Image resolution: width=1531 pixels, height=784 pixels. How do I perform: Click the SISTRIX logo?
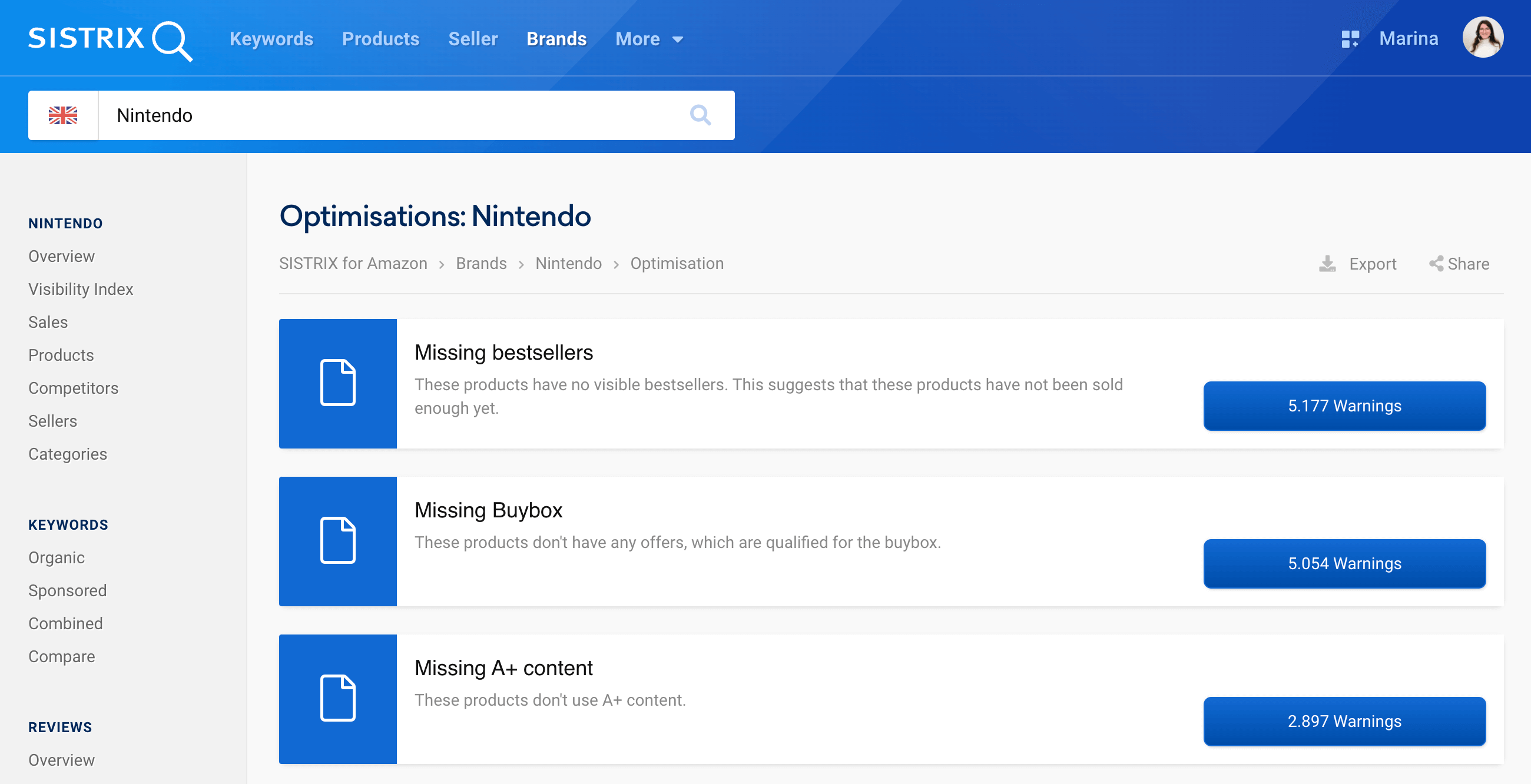pyautogui.click(x=111, y=41)
